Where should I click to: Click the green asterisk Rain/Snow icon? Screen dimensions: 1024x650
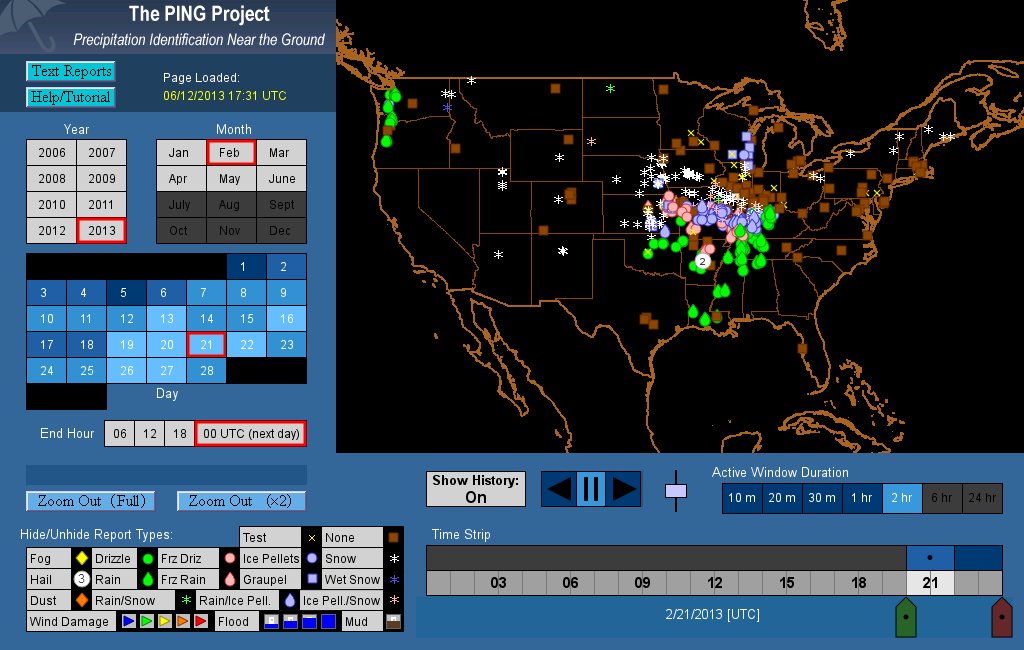[x=186, y=600]
